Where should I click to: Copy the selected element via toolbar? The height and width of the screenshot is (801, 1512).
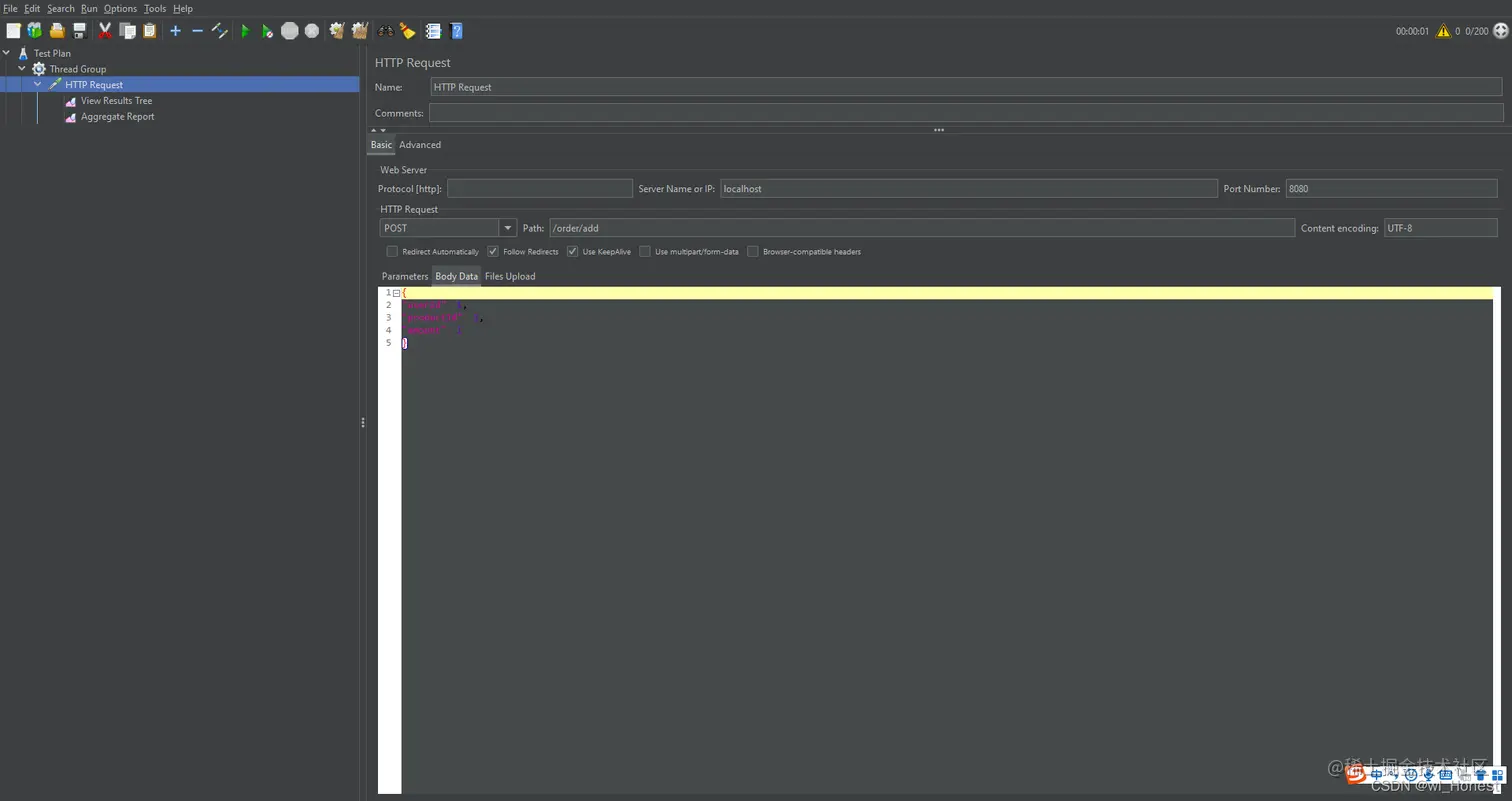128,31
